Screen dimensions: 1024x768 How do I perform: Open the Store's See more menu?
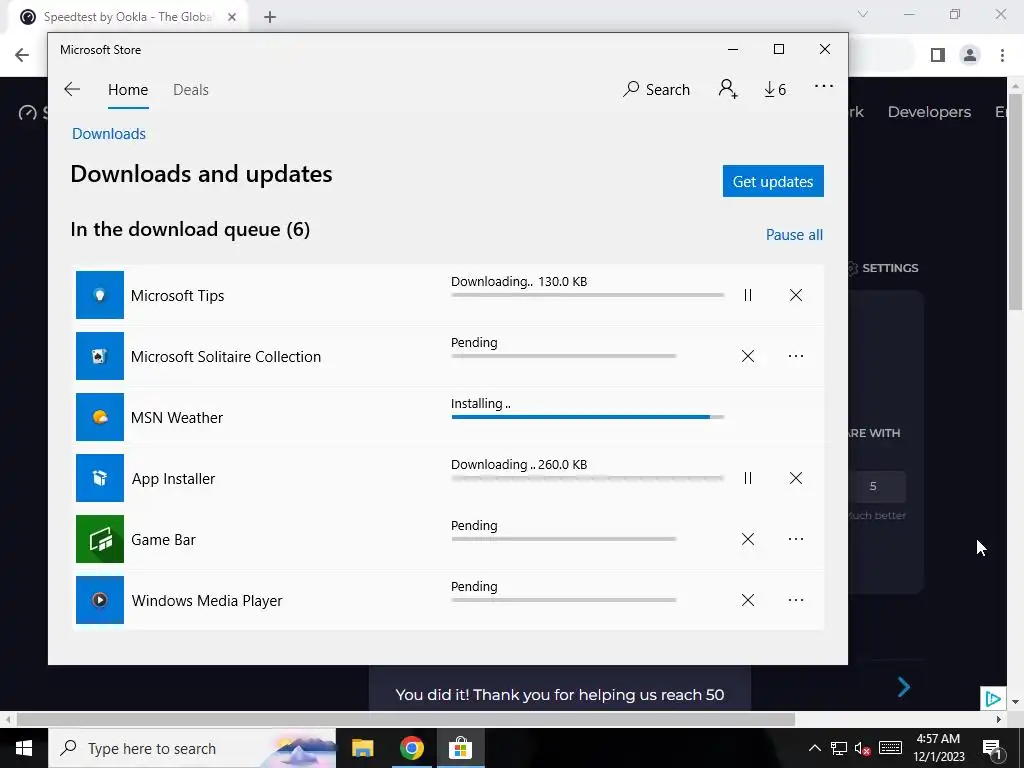point(824,86)
